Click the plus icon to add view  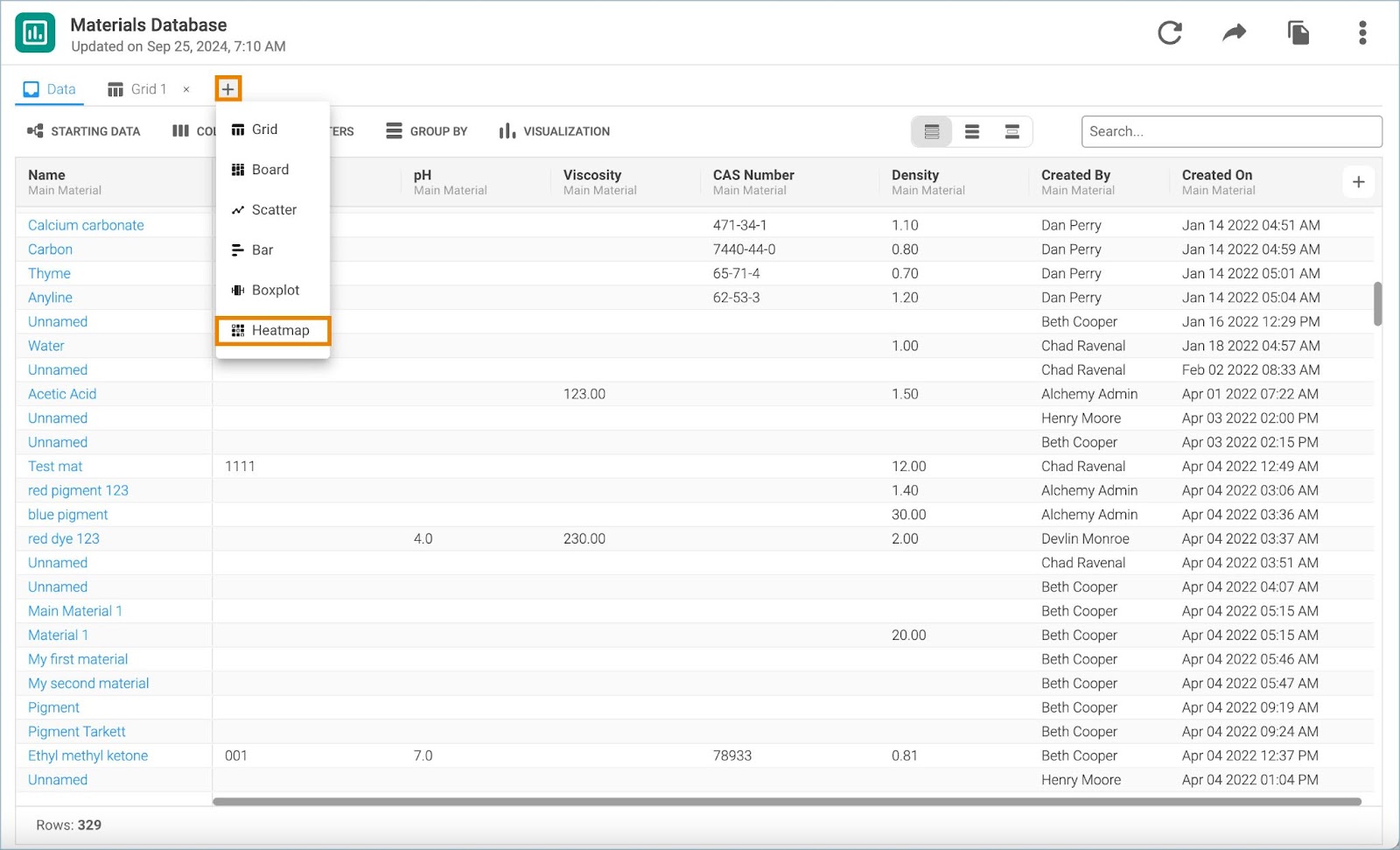tap(227, 88)
